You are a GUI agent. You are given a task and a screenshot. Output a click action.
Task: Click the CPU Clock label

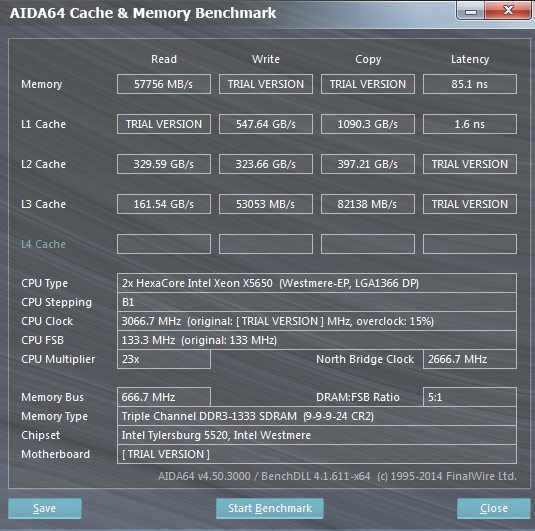click(x=47, y=321)
